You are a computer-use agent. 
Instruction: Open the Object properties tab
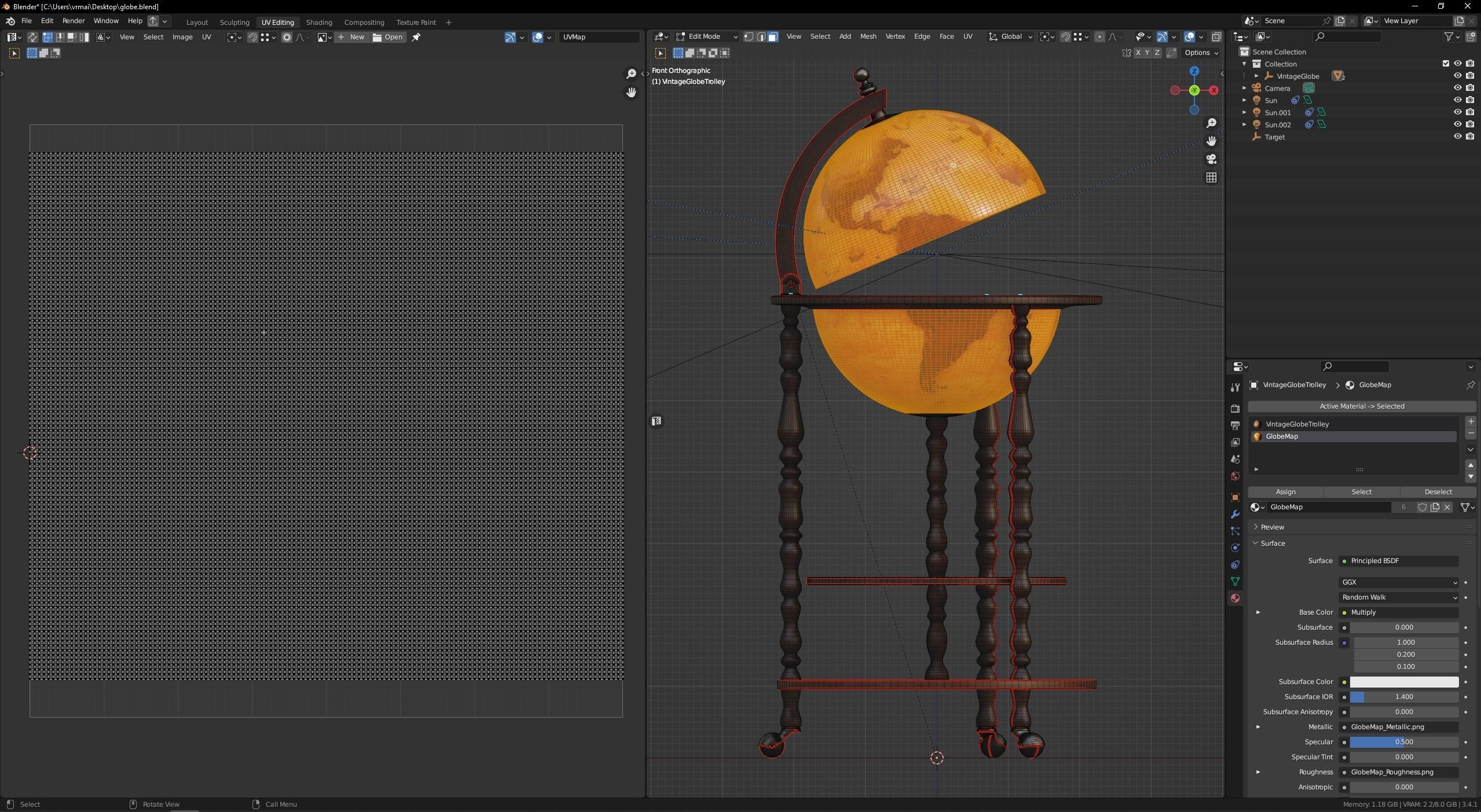(x=1235, y=497)
